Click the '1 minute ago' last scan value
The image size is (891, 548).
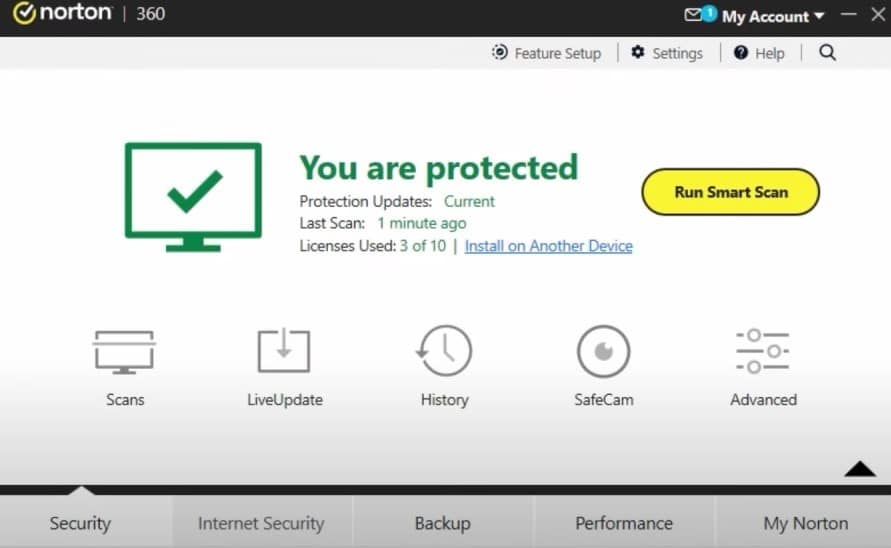tap(422, 223)
